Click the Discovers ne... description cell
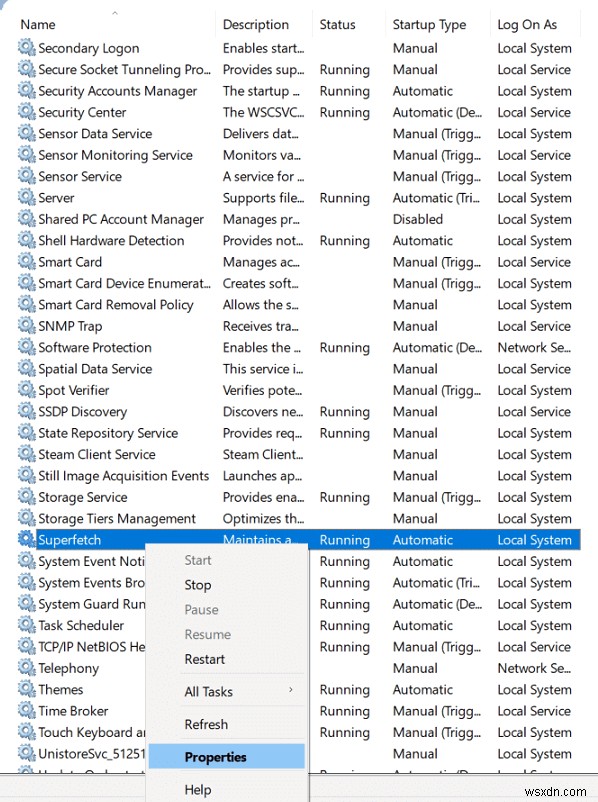 [x=263, y=411]
